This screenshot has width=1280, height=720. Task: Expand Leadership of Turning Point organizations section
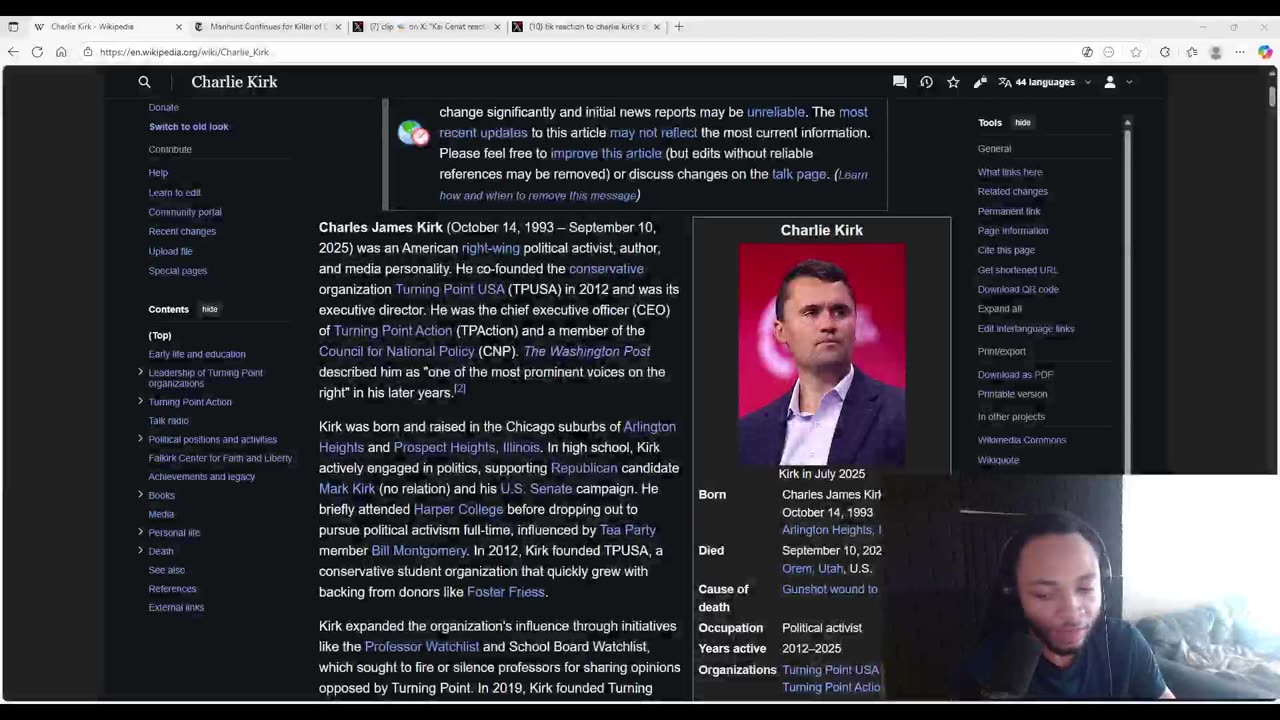coord(140,373)
